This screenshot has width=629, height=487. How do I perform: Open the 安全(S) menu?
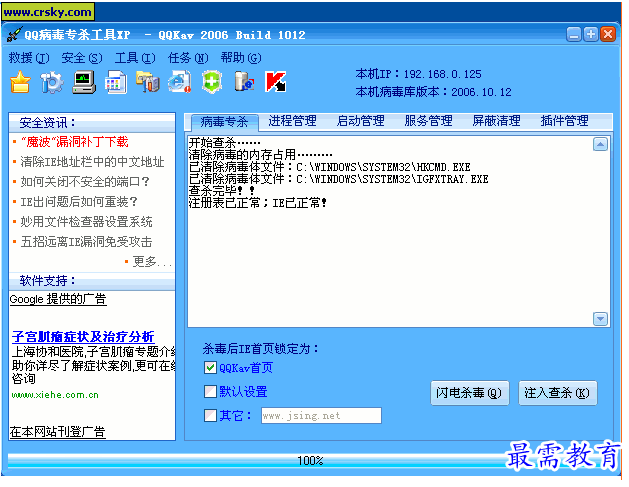point(81,58)
